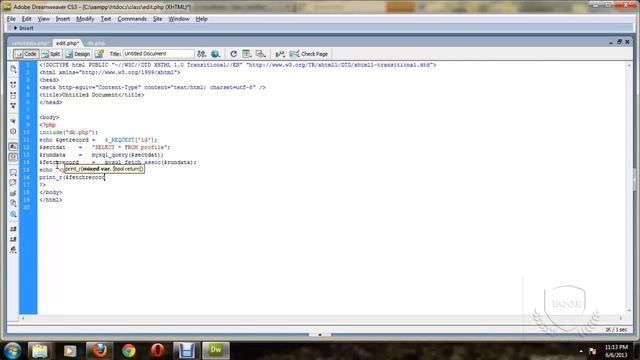Viewport: 640px width, 360px height.
Task: Restore down the document window
Action: click(619, 42)
